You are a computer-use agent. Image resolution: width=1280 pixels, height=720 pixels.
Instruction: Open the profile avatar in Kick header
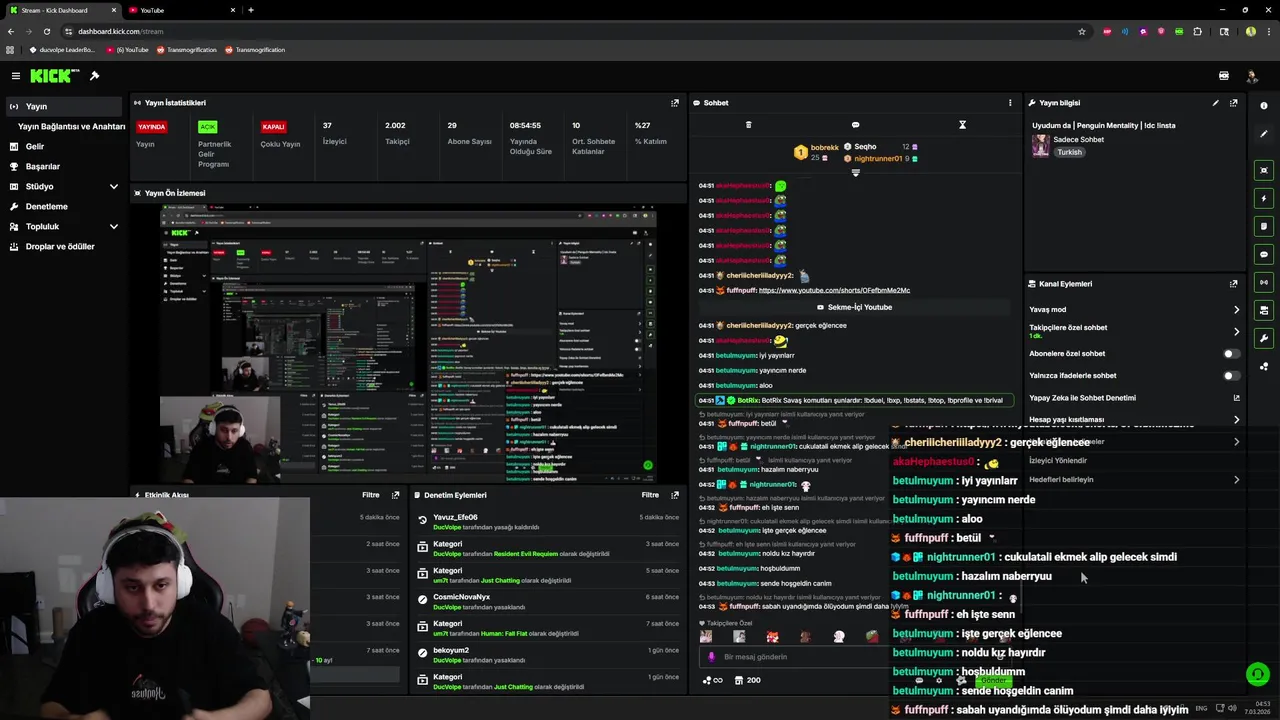pos(1251,76)
